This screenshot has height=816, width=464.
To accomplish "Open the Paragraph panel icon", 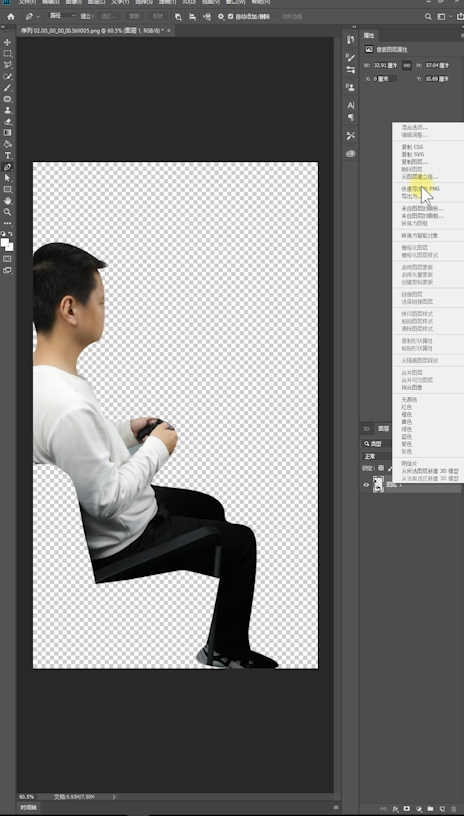I will (351, 118).
